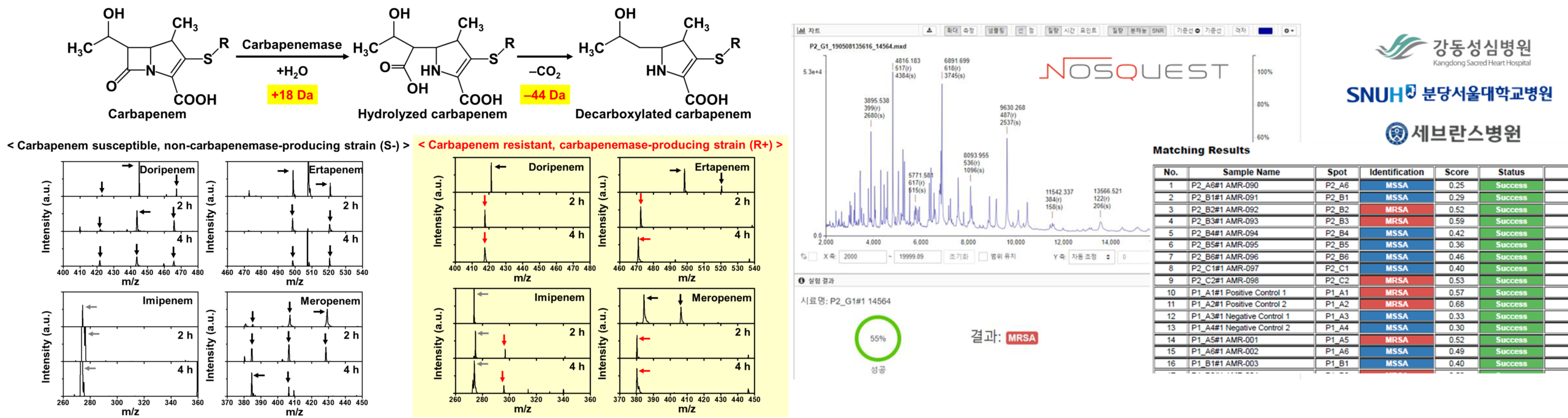The width and height of the screenshot is (1568, 418).
Task: Toggle the 범위 유지 checkbox
Action: point(983,256)
